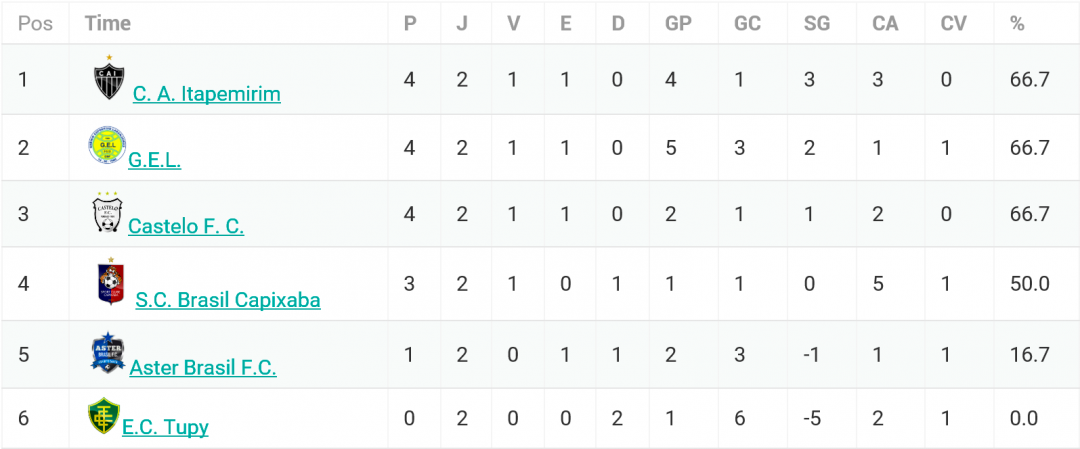The height and width of the screenshot is (449, 1080).
Task: Open the C. A. Itapemirim team link
Action: (x=207, y=94)
